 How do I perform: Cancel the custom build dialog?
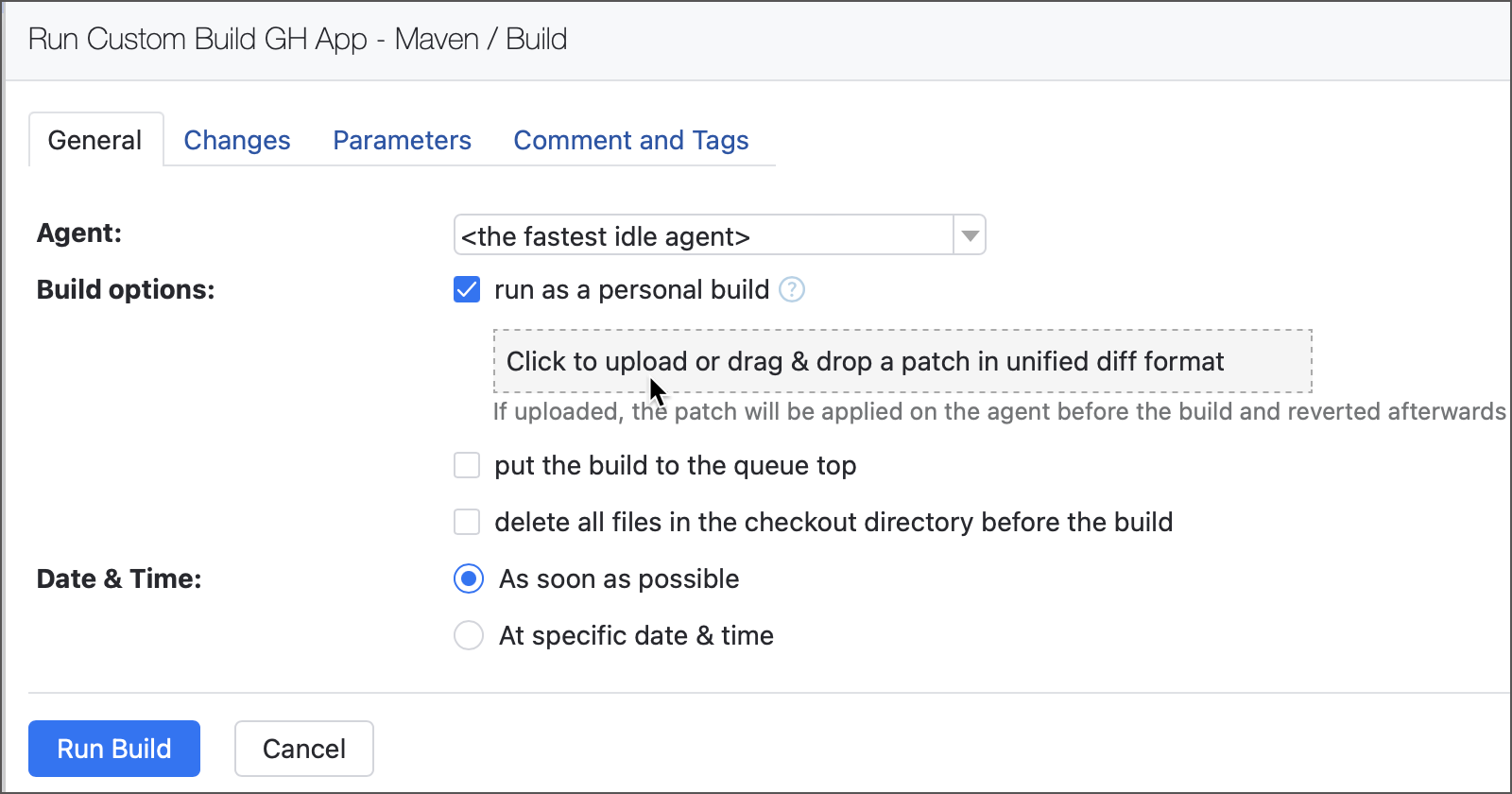click(303, 749)
